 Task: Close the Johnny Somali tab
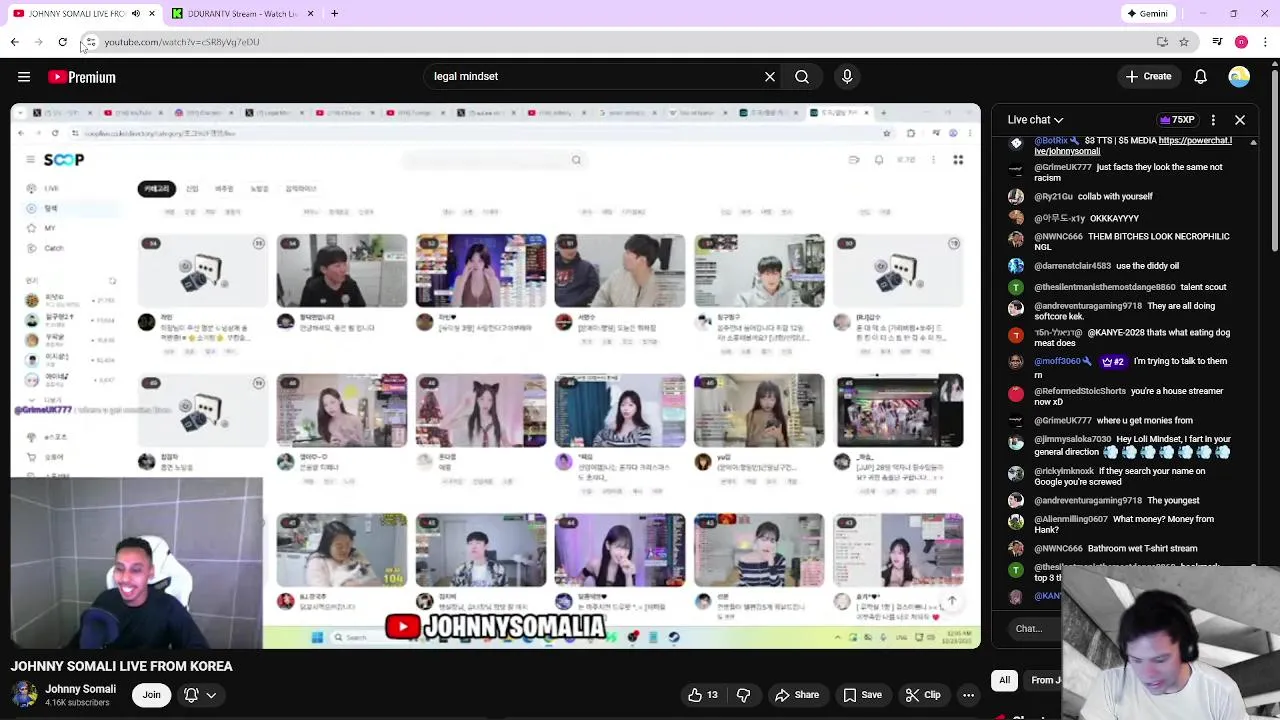[152, 14]
